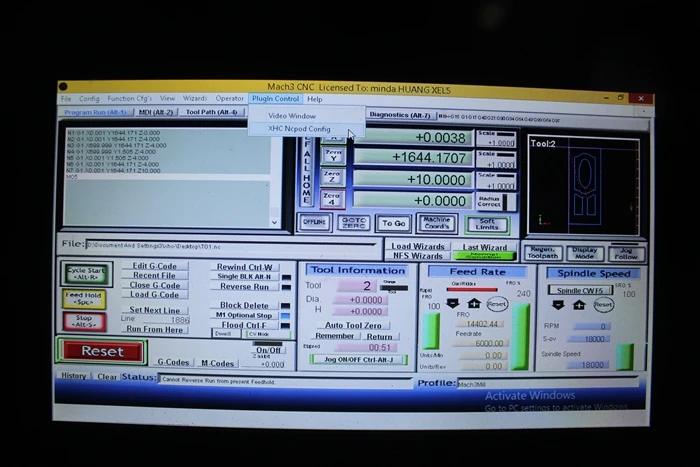Click Zero 4 axis button

pos(332,199)
